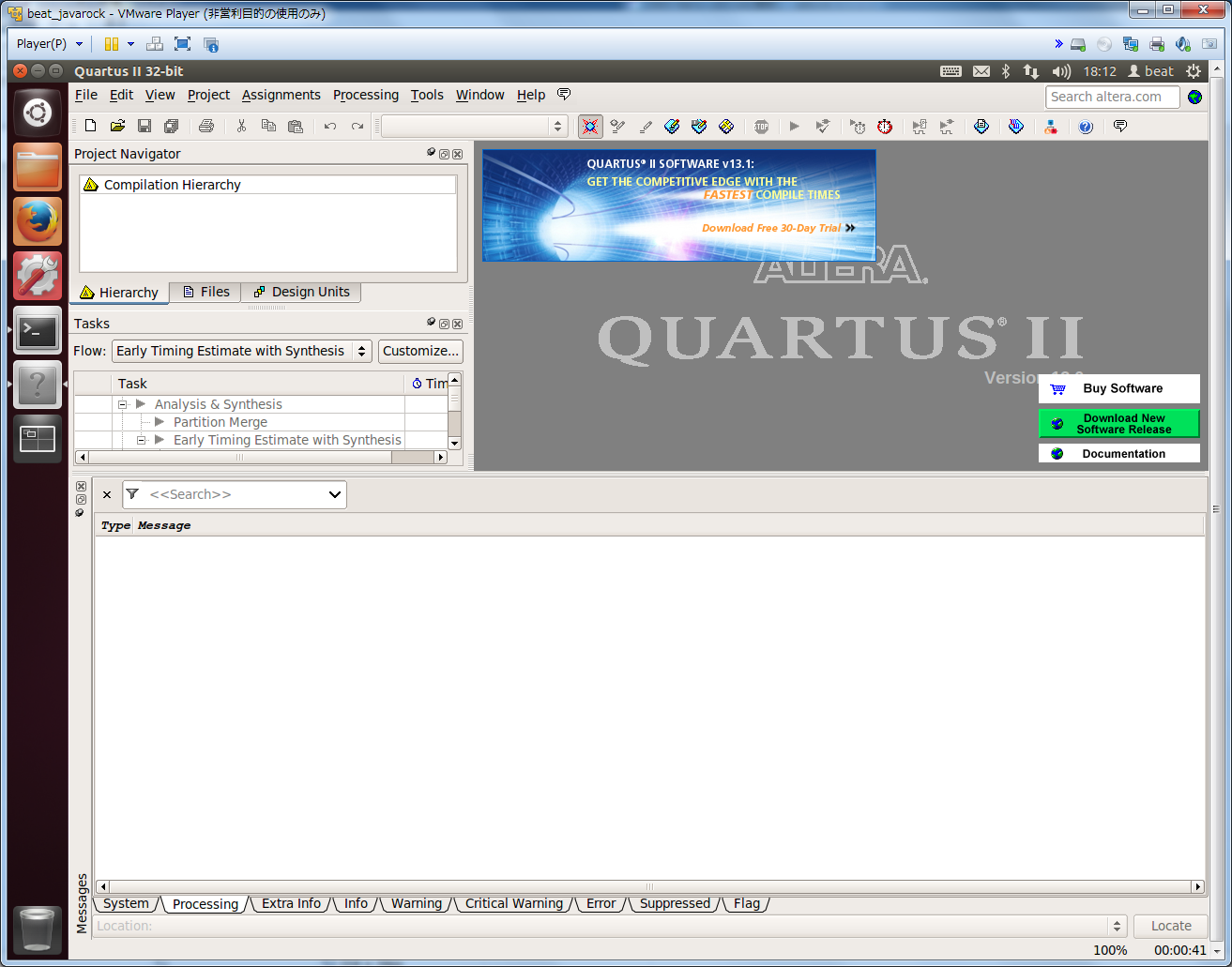
Task: Switch to the Critical Warning messages tab
Action: pyautogui.click(x=513, y=903)
